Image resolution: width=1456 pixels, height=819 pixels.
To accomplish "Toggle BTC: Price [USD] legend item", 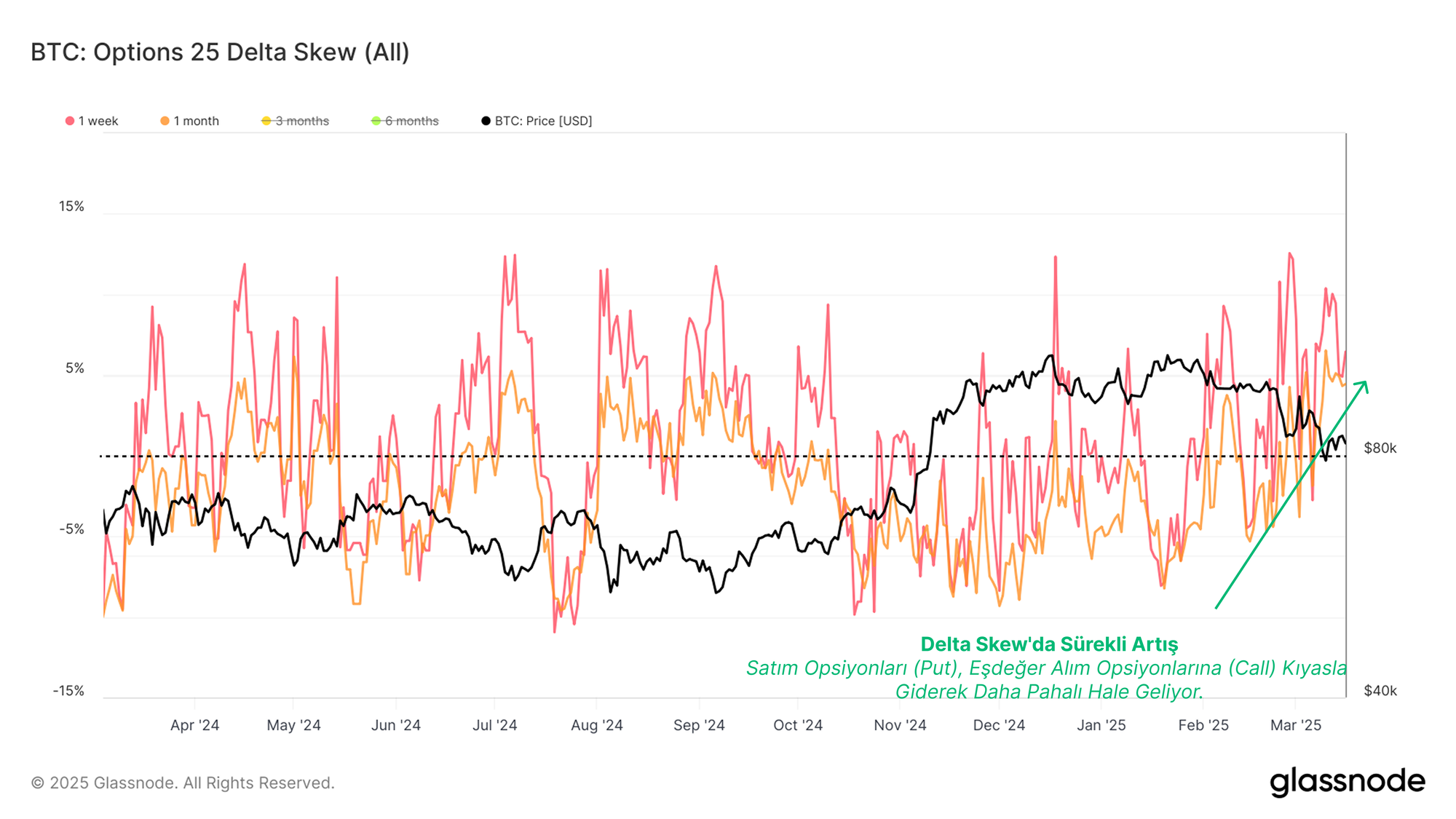I will tap(543, 121).
